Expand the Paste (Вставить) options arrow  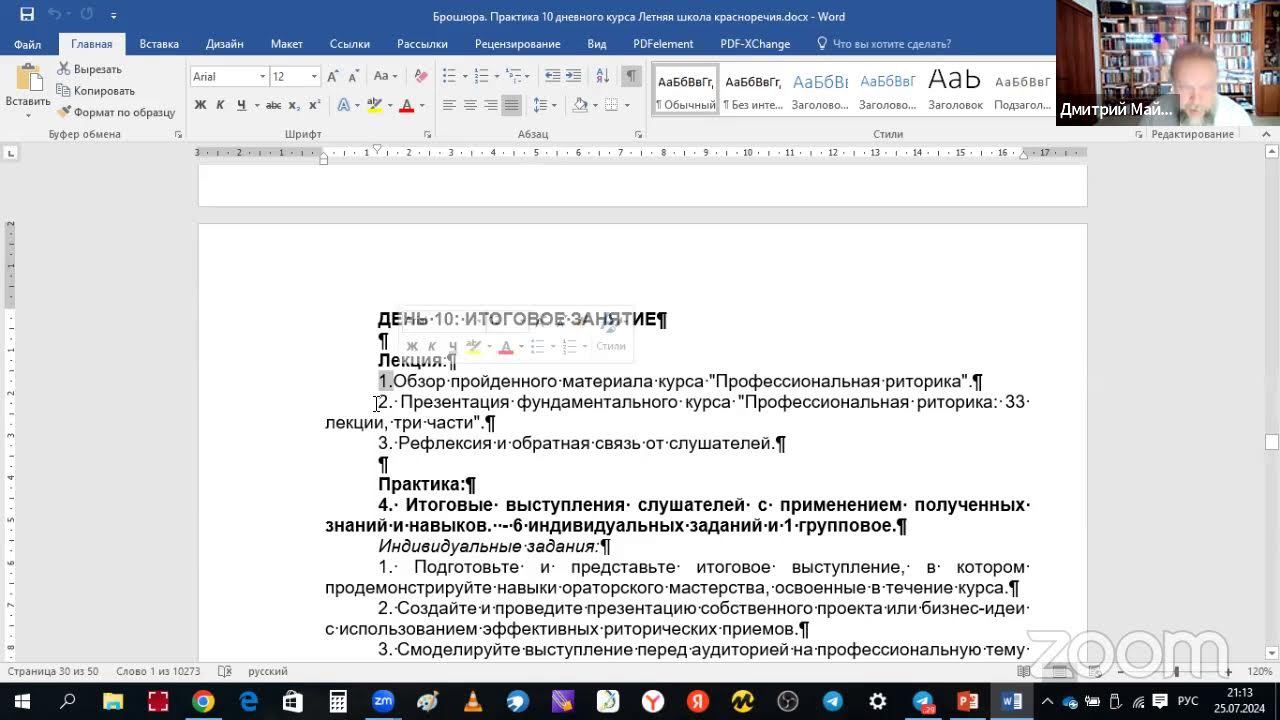pyautogui.click(x=28, y=114)
